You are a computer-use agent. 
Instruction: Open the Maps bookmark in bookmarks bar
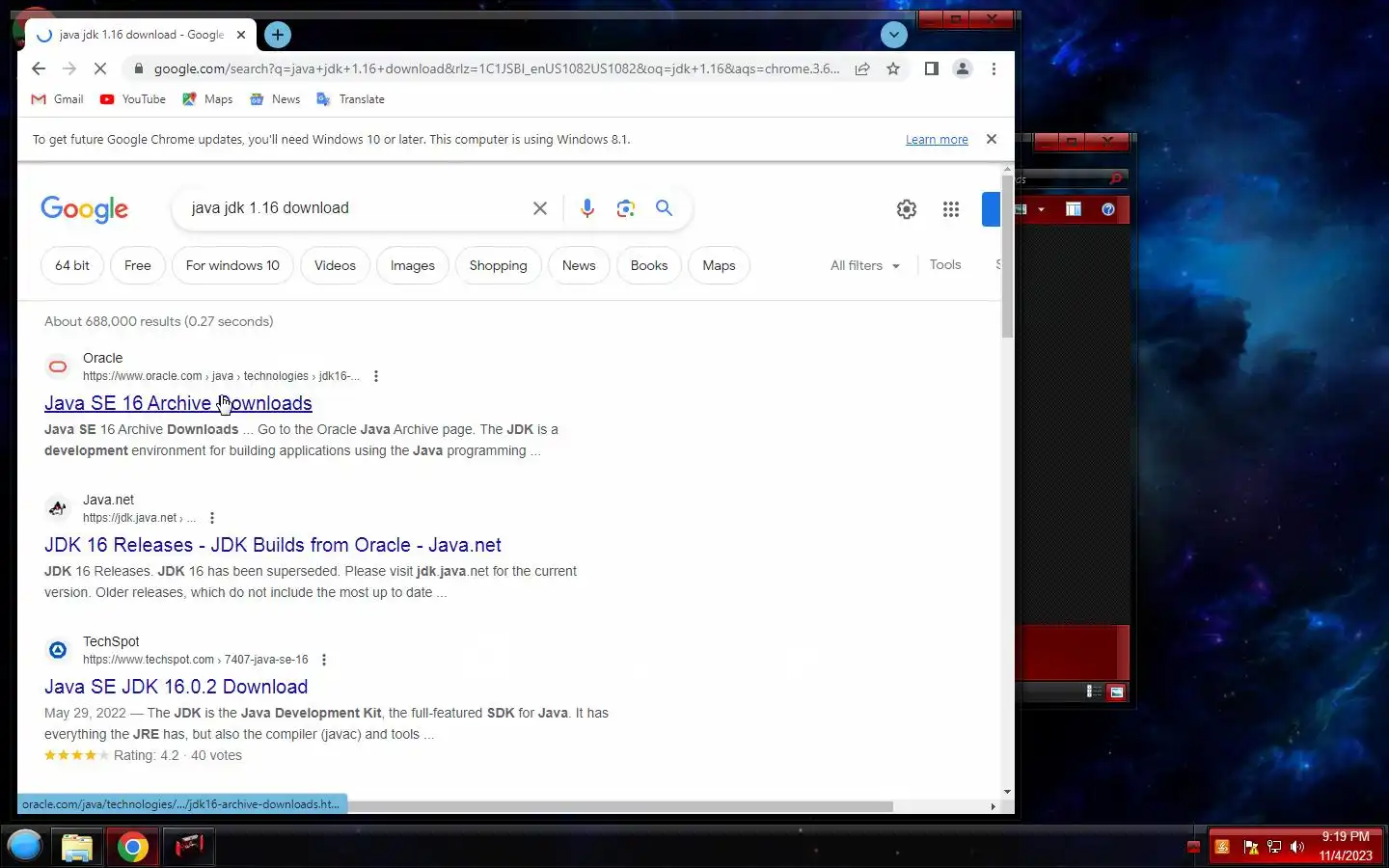(207, 99)
